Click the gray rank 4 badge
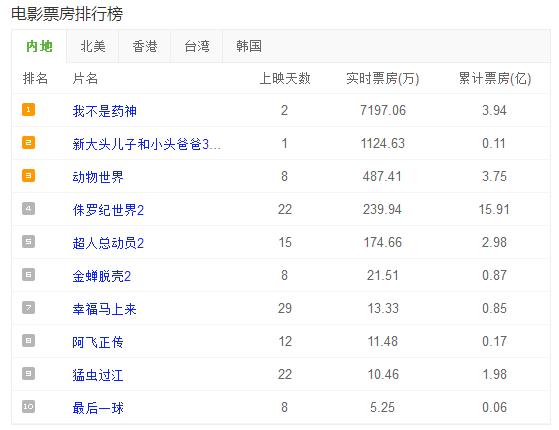The image size is (559, 430). pos(29,209)
